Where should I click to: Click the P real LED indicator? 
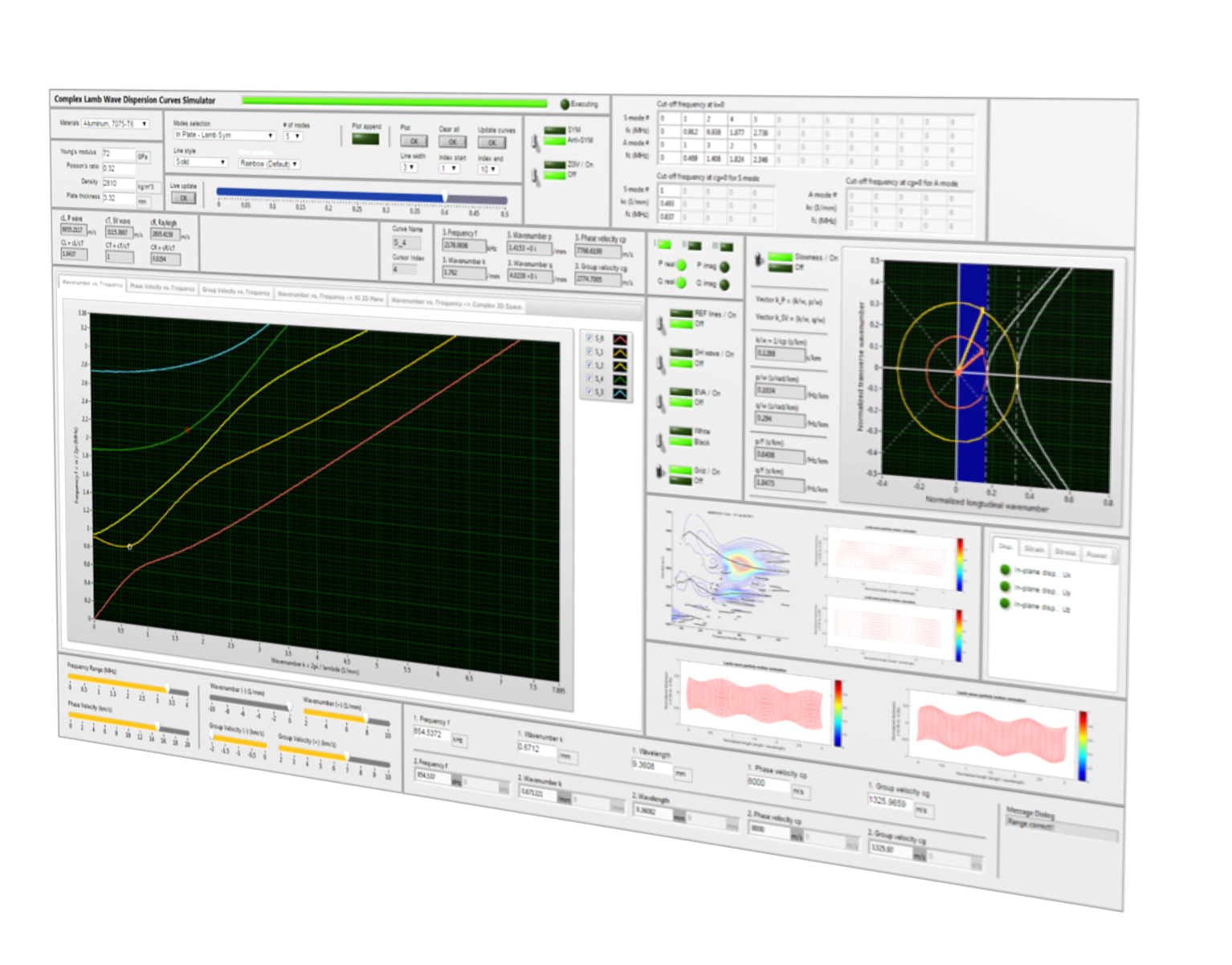pos(681,264)
